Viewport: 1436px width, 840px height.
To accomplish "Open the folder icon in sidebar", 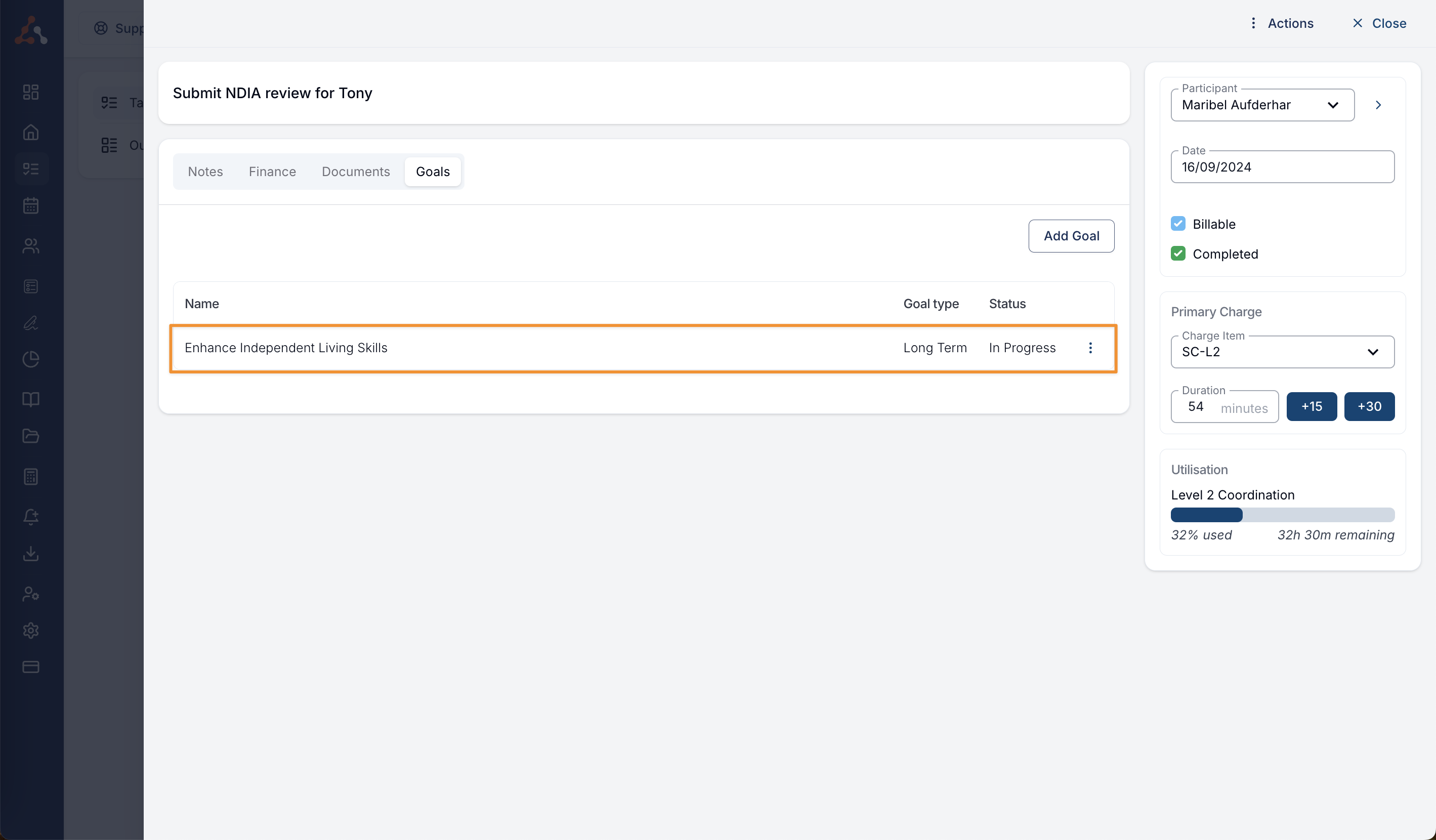I will pos(31,437).
